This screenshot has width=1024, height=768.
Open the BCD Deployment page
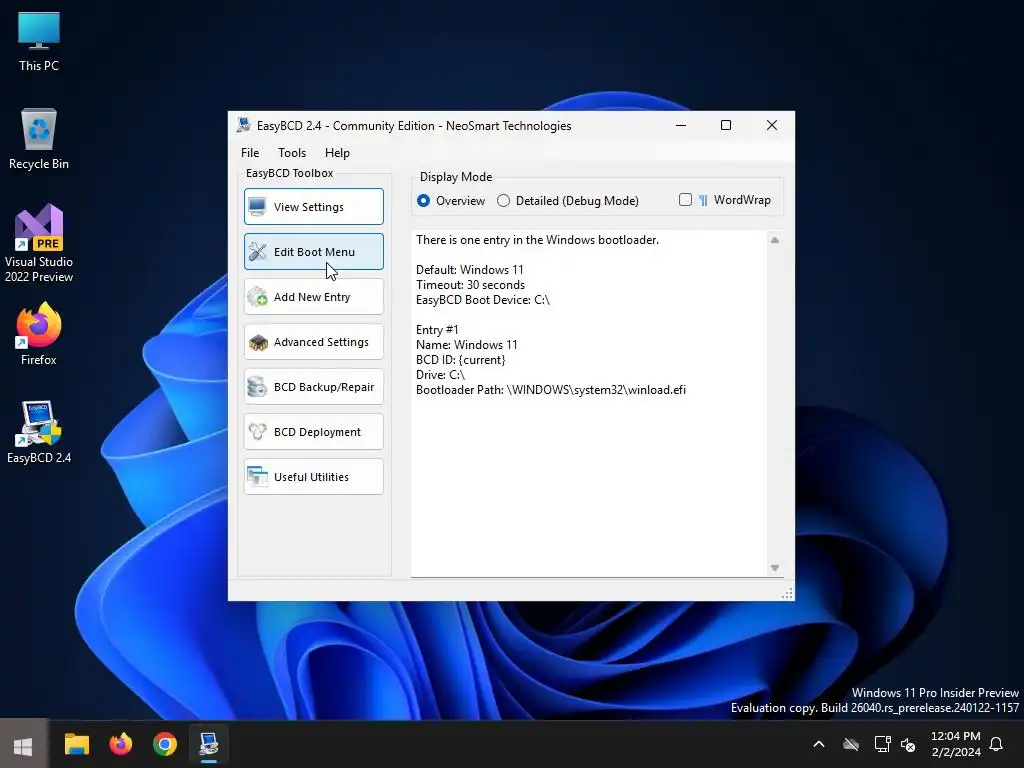tap(313, 432)
